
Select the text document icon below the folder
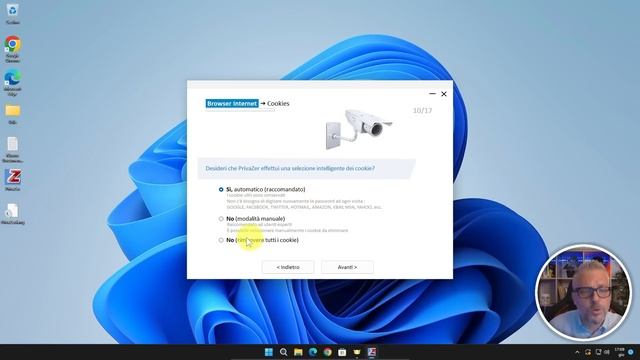click(x=13, y=149)
